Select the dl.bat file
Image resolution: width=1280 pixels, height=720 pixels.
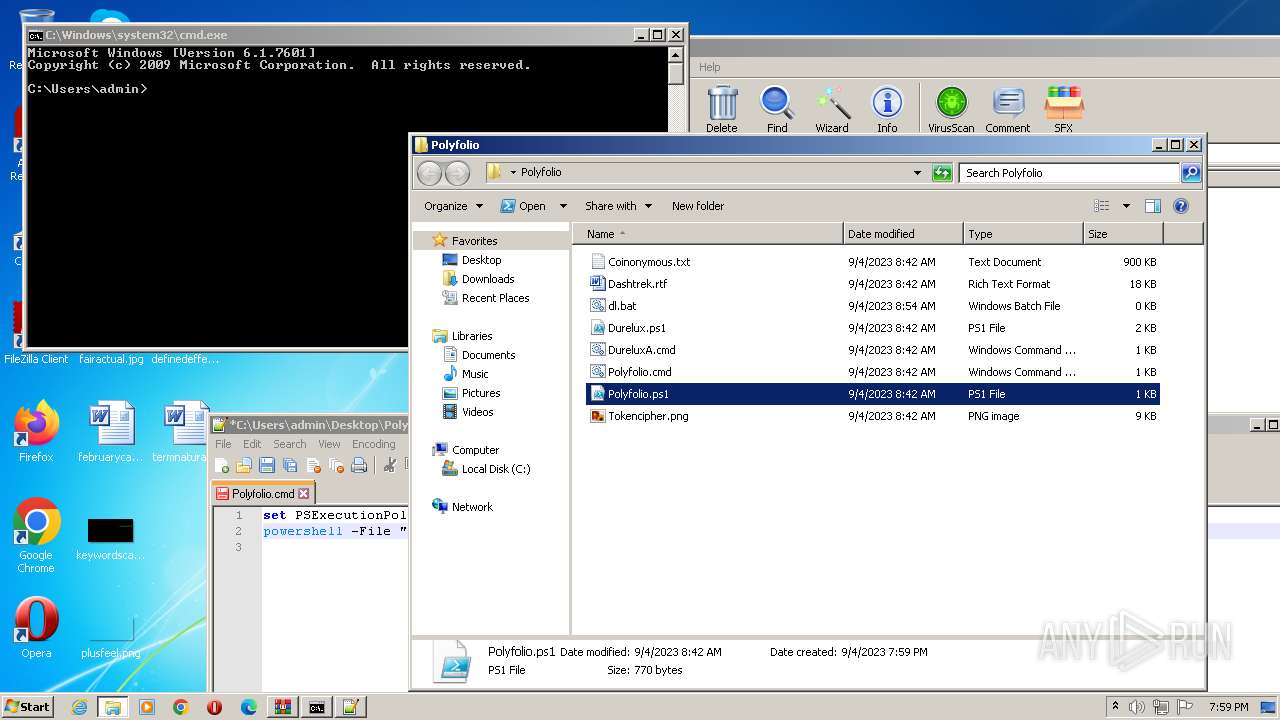click(x=873, y=306)
